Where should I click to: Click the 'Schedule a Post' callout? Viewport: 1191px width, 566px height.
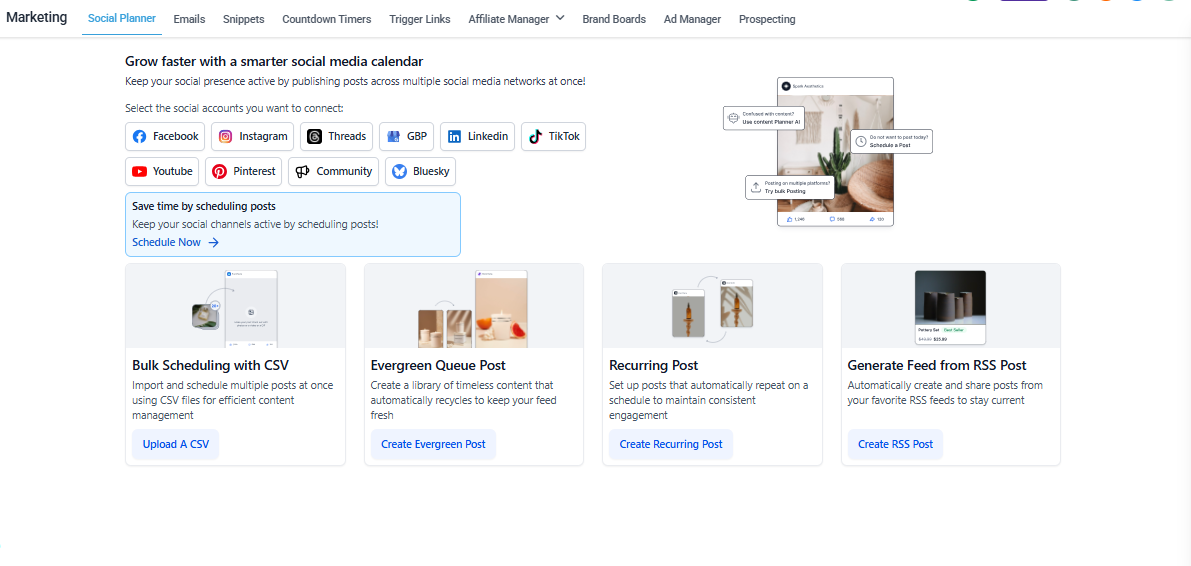(x=891, y=141)
